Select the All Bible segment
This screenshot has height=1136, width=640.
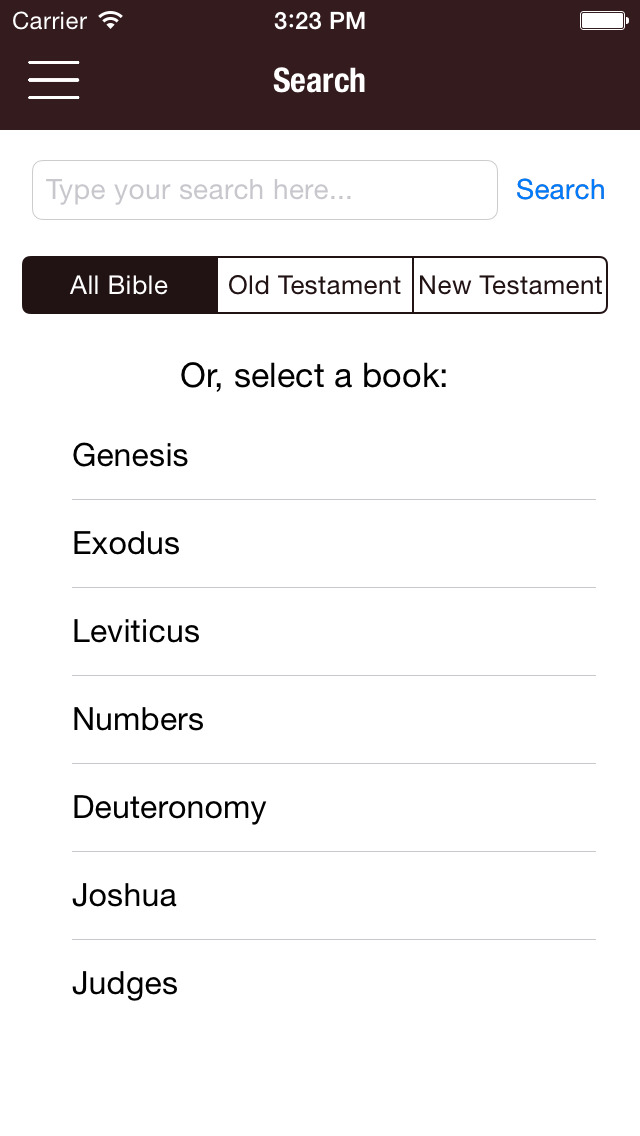[x=119, y=285]
